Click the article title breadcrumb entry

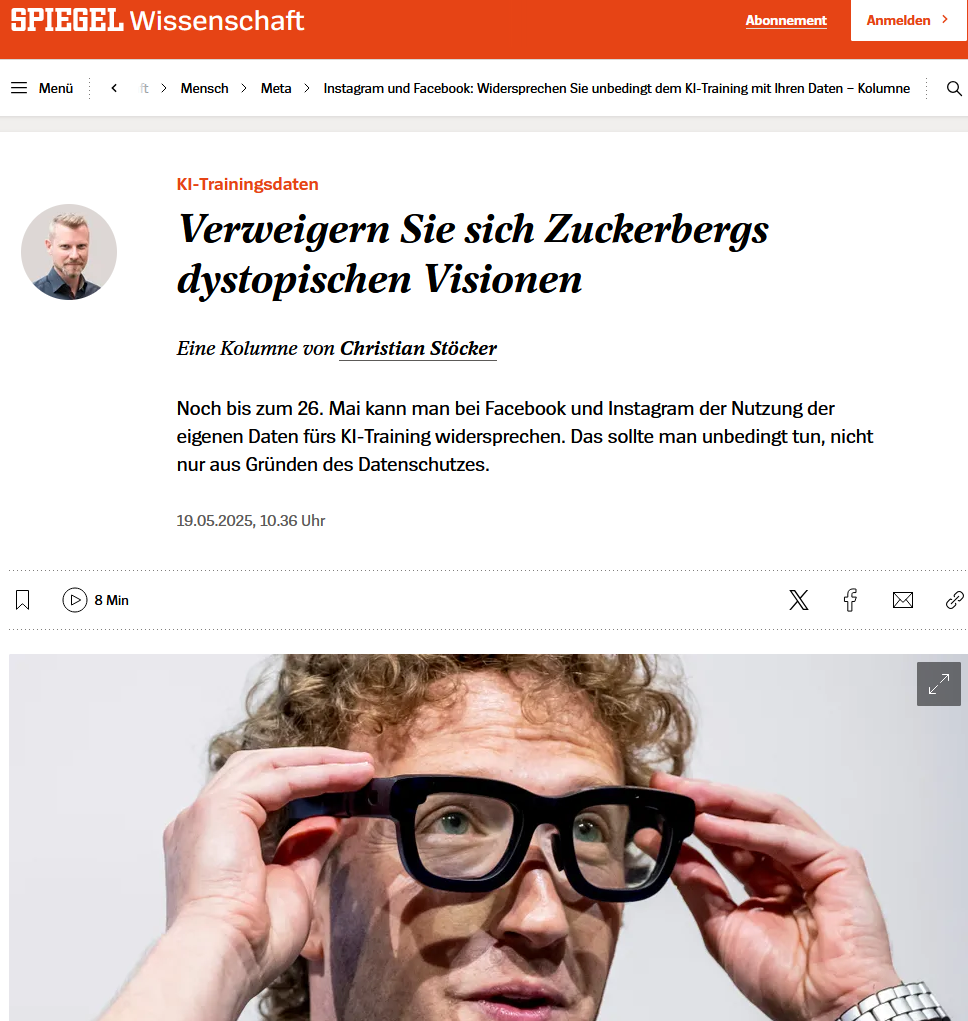pyautogui.click(x=616, y=89)
